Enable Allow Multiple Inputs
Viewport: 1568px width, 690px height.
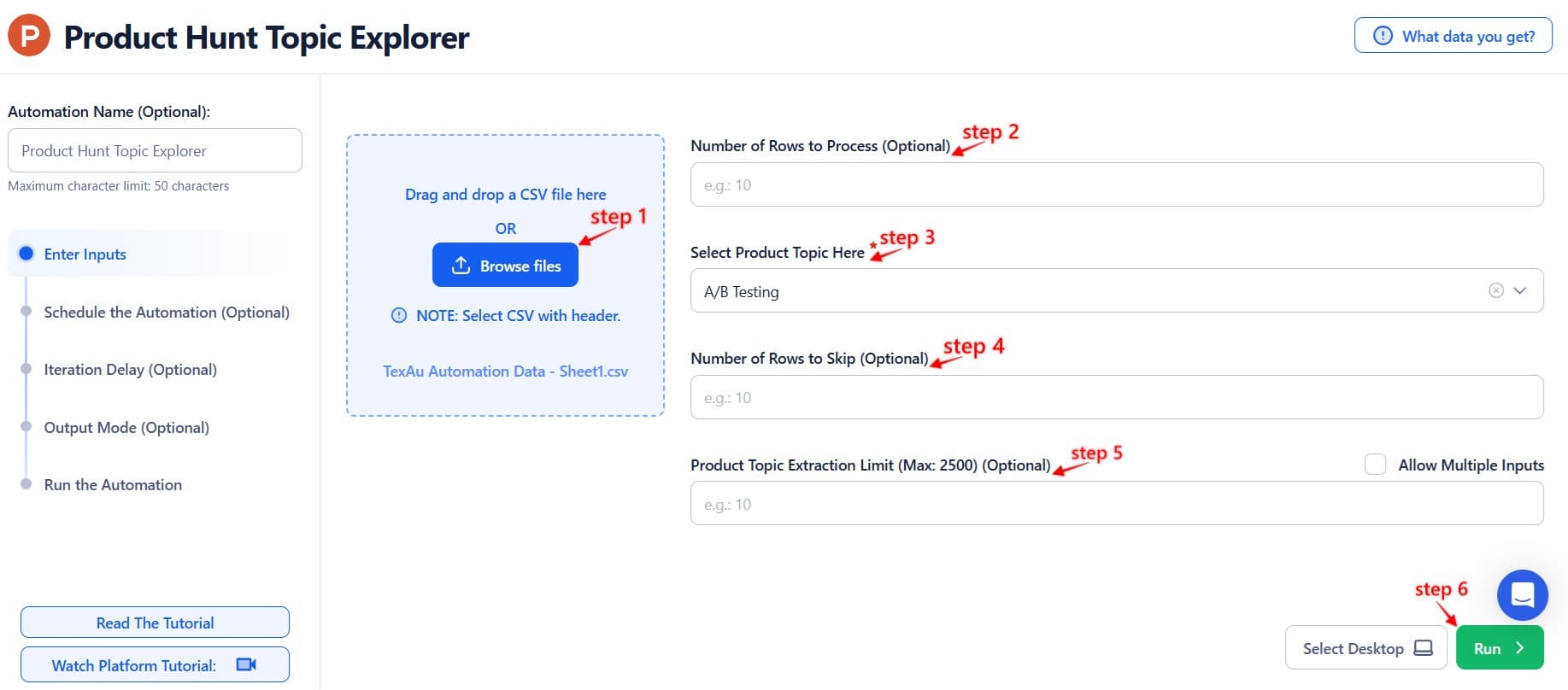coord(1375,464)
